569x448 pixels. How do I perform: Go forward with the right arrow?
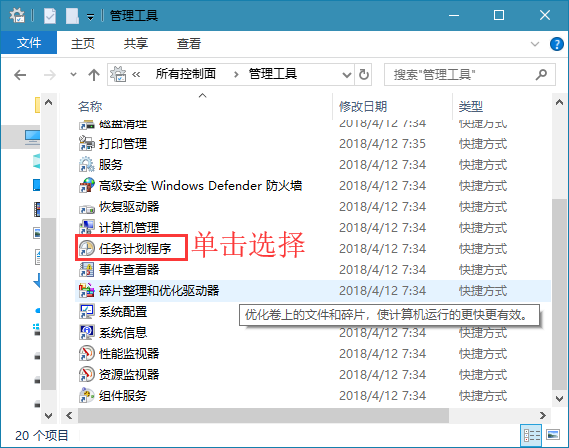(x=50, y=75)
